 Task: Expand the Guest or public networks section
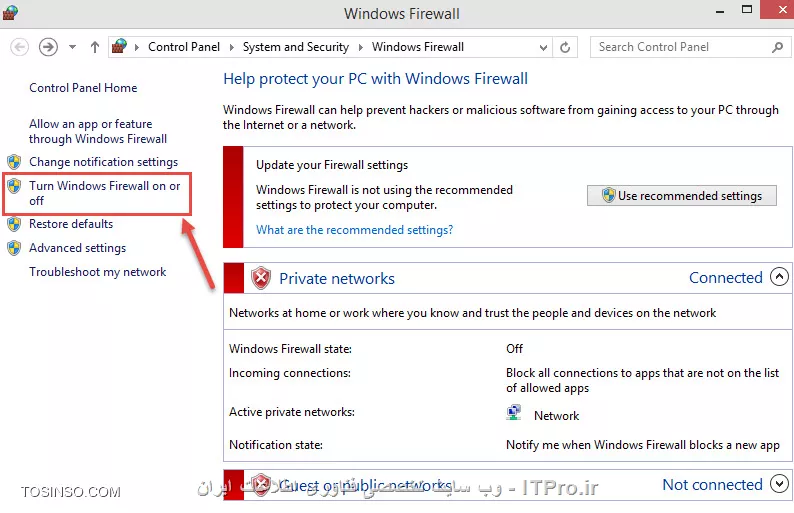coord(779,484)
